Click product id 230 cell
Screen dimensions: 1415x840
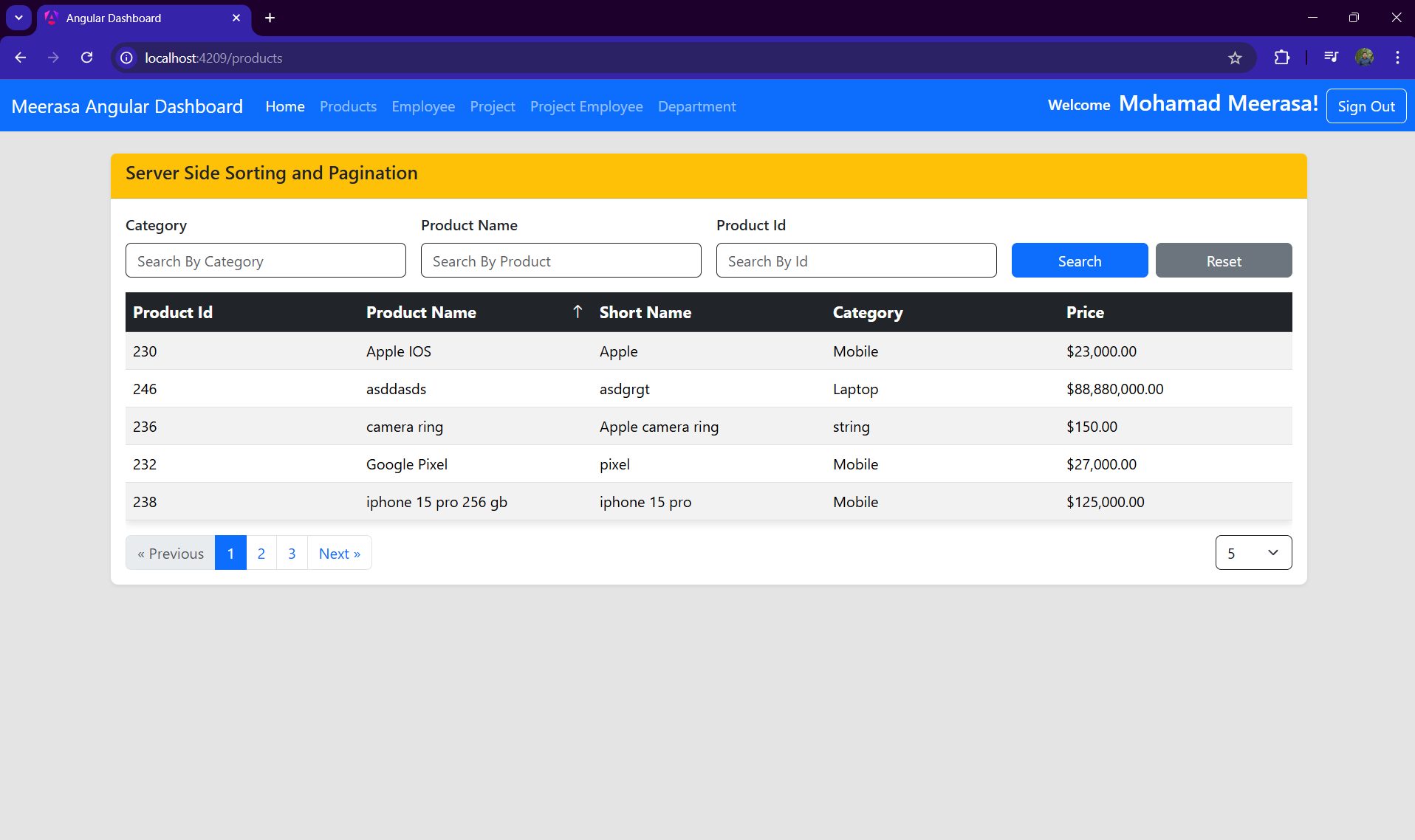tap(145, 351)
